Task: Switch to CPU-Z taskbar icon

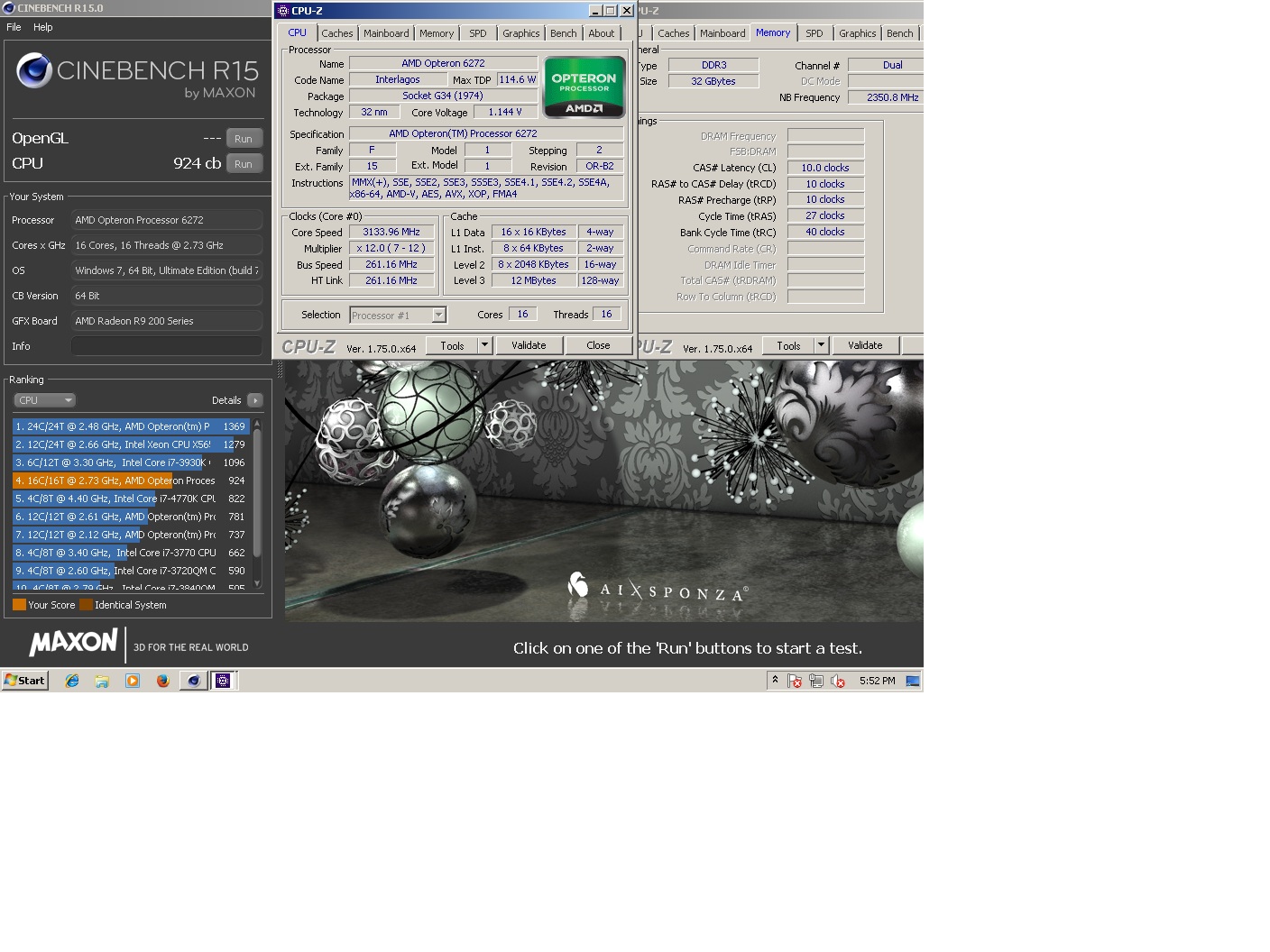Action: [223, 681]
